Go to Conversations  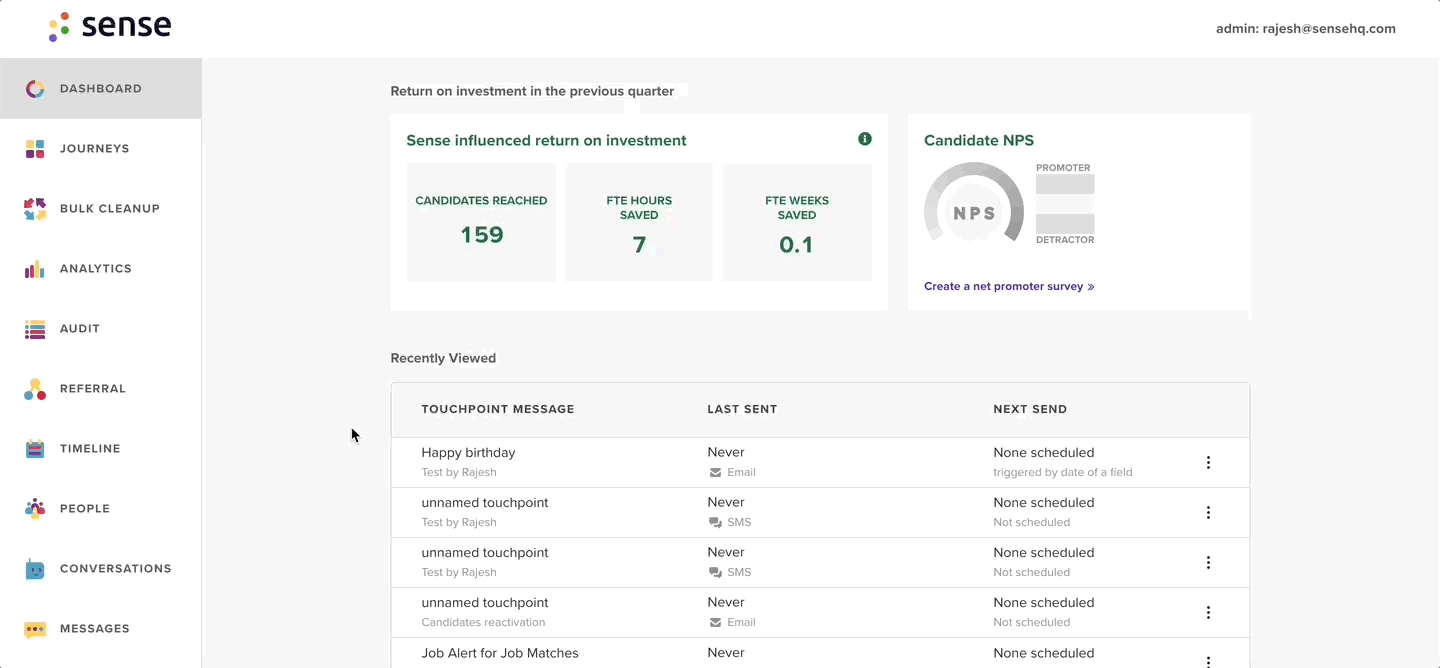pyautogui.click(x=101, y=569)
